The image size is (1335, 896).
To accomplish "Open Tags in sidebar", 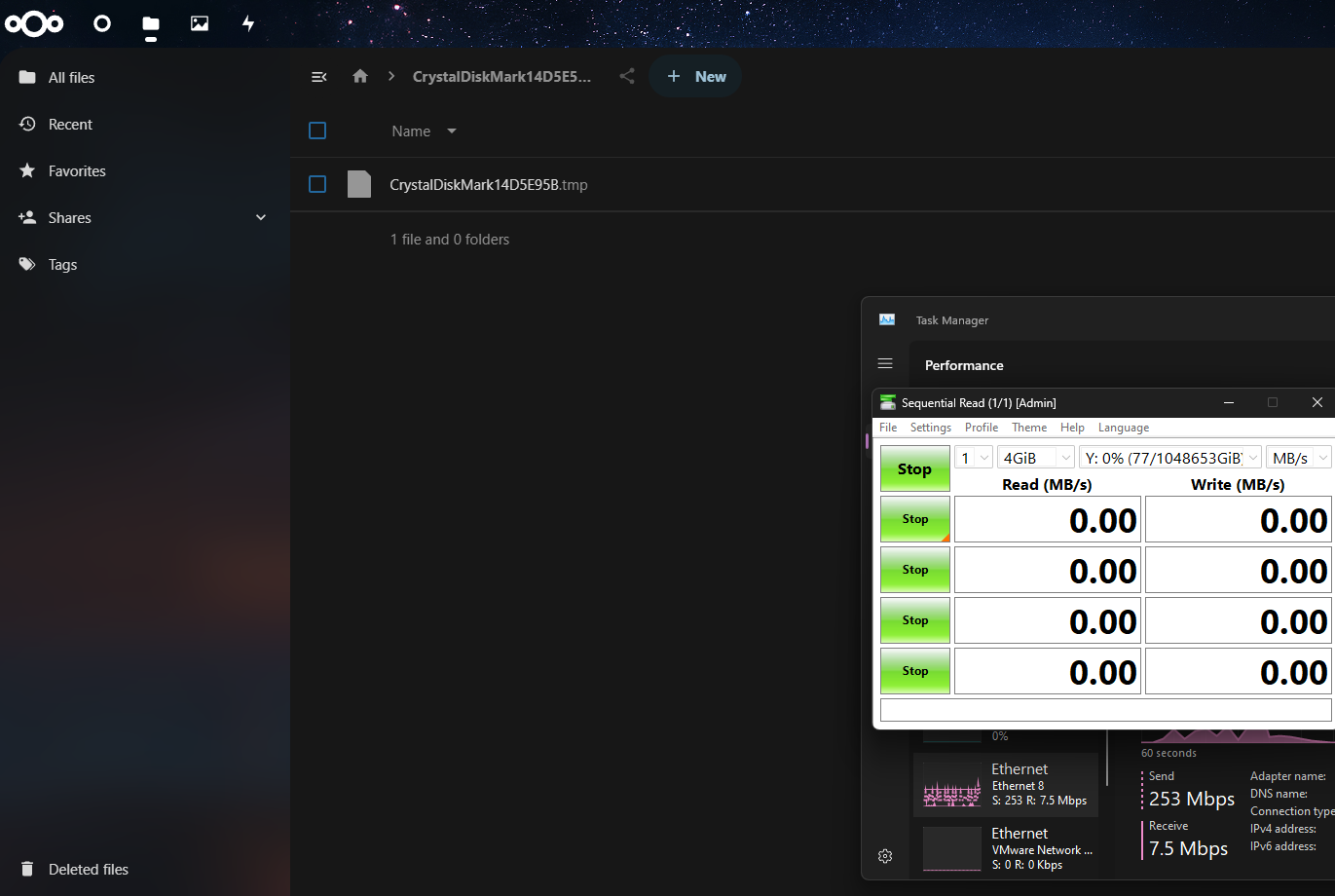I will tap(145, 264).
